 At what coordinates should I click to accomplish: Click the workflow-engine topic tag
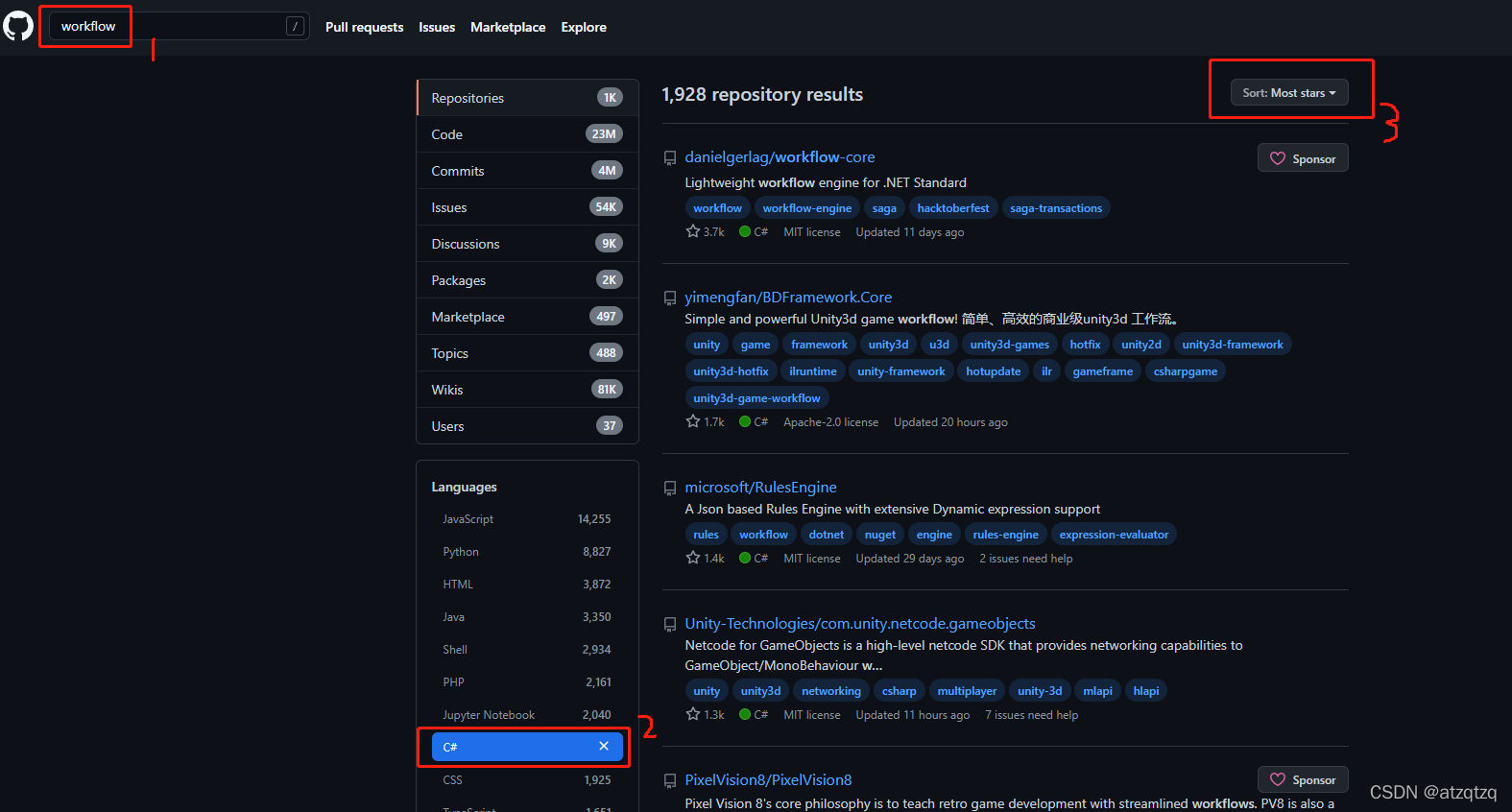[x=806, y=208]
